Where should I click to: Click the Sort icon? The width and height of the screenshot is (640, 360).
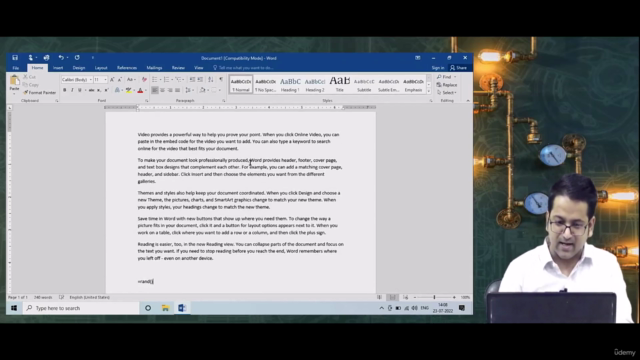click(x=211, y=79)
